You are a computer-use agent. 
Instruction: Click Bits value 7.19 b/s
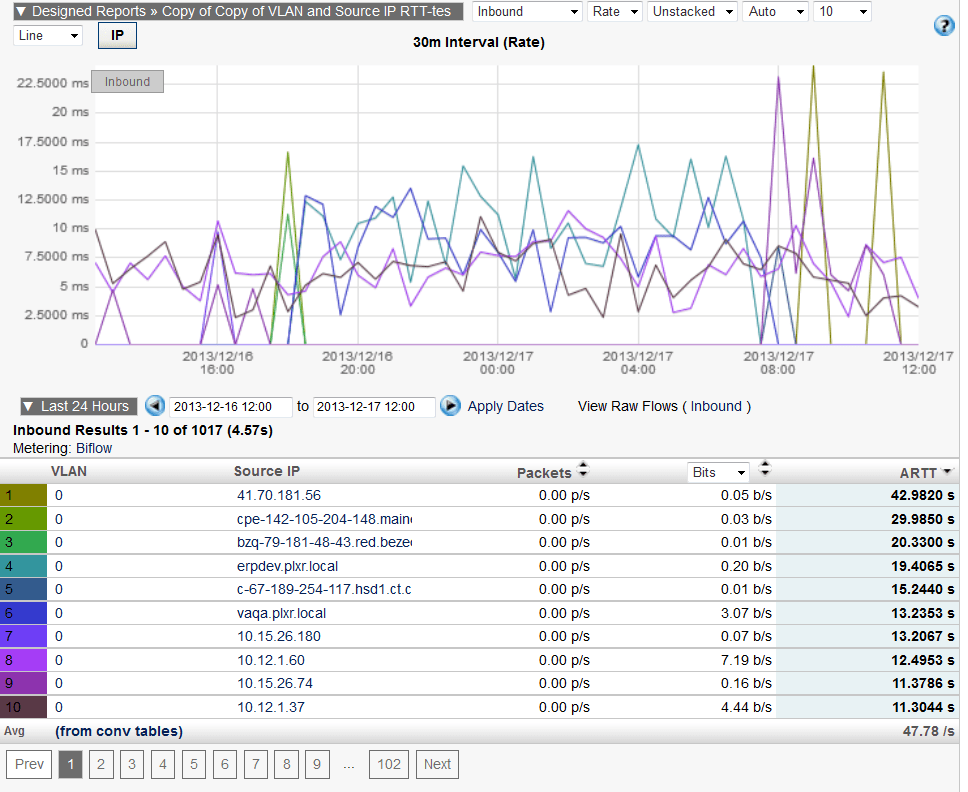pyautogui.click(x=746, y=660)
